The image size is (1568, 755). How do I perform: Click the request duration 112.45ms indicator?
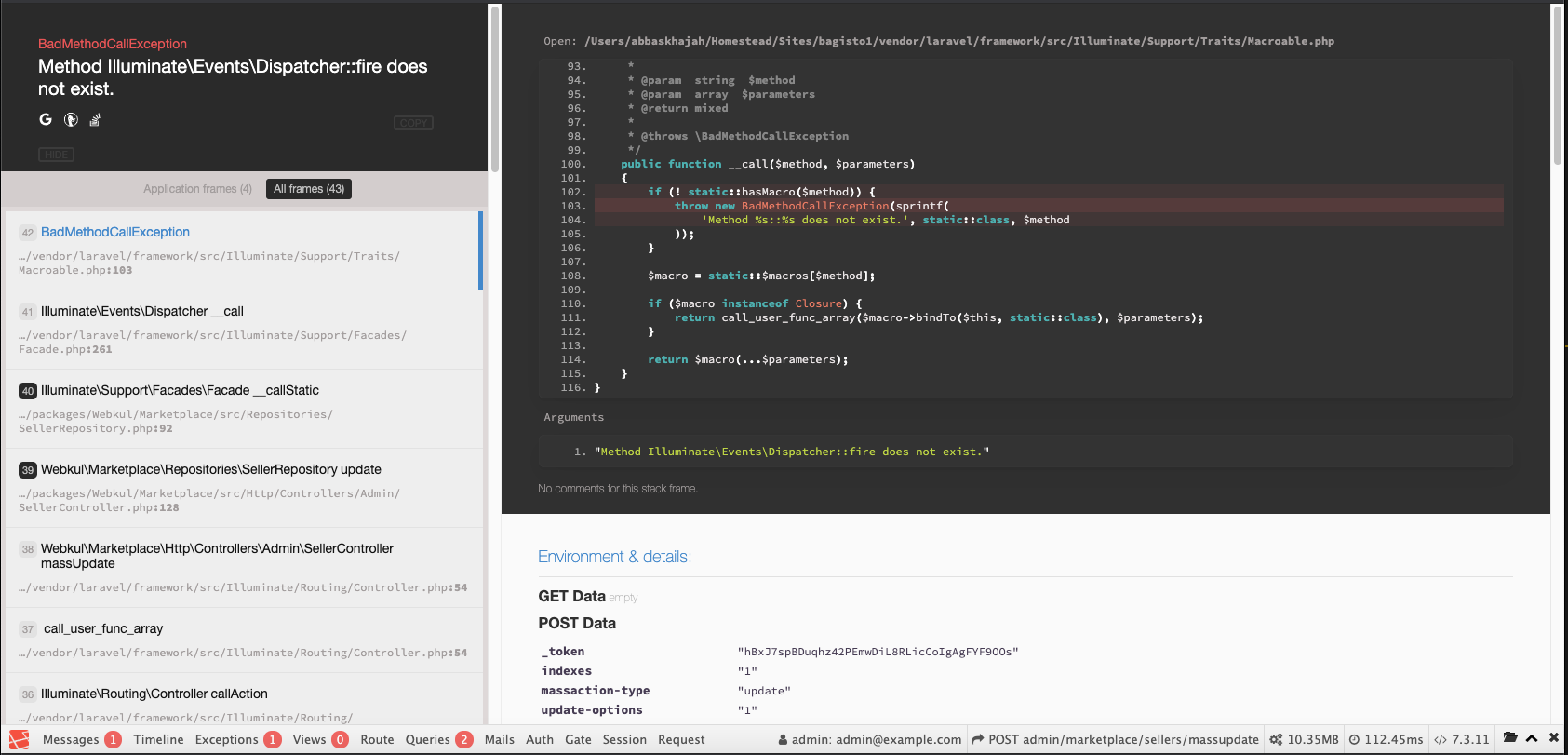click(x=1386, y=739)
